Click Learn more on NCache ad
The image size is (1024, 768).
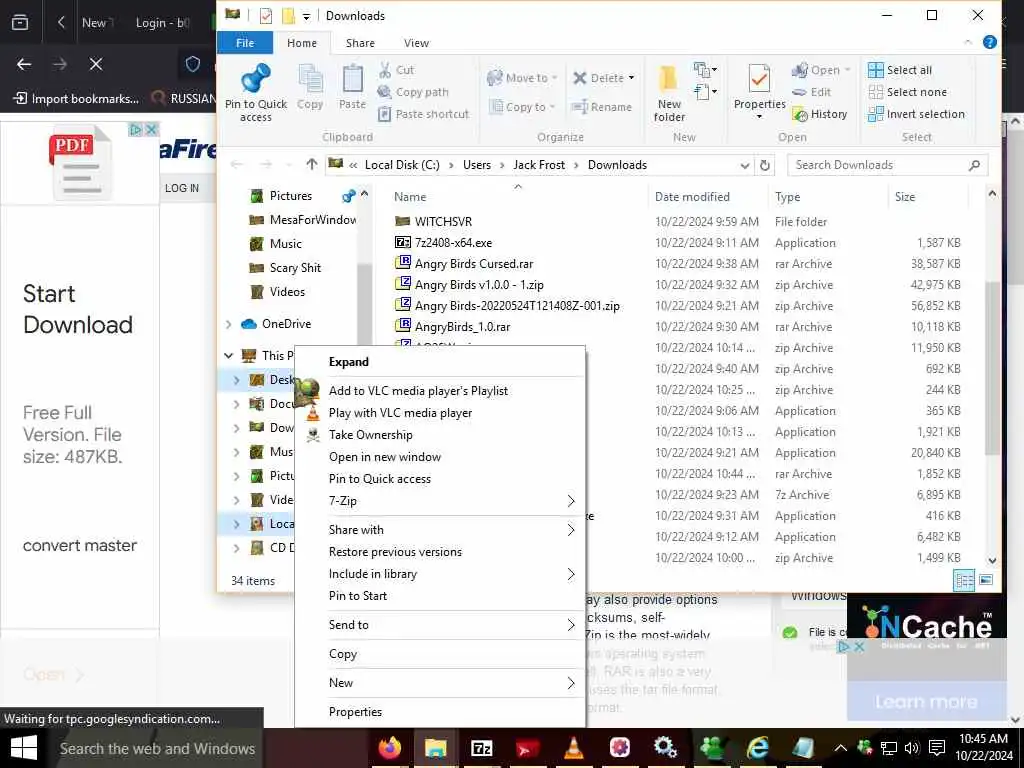click(926, 701)
